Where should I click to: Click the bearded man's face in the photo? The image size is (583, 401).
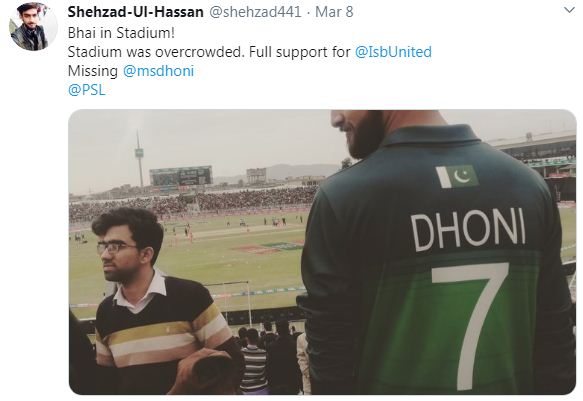click(359, 131)
